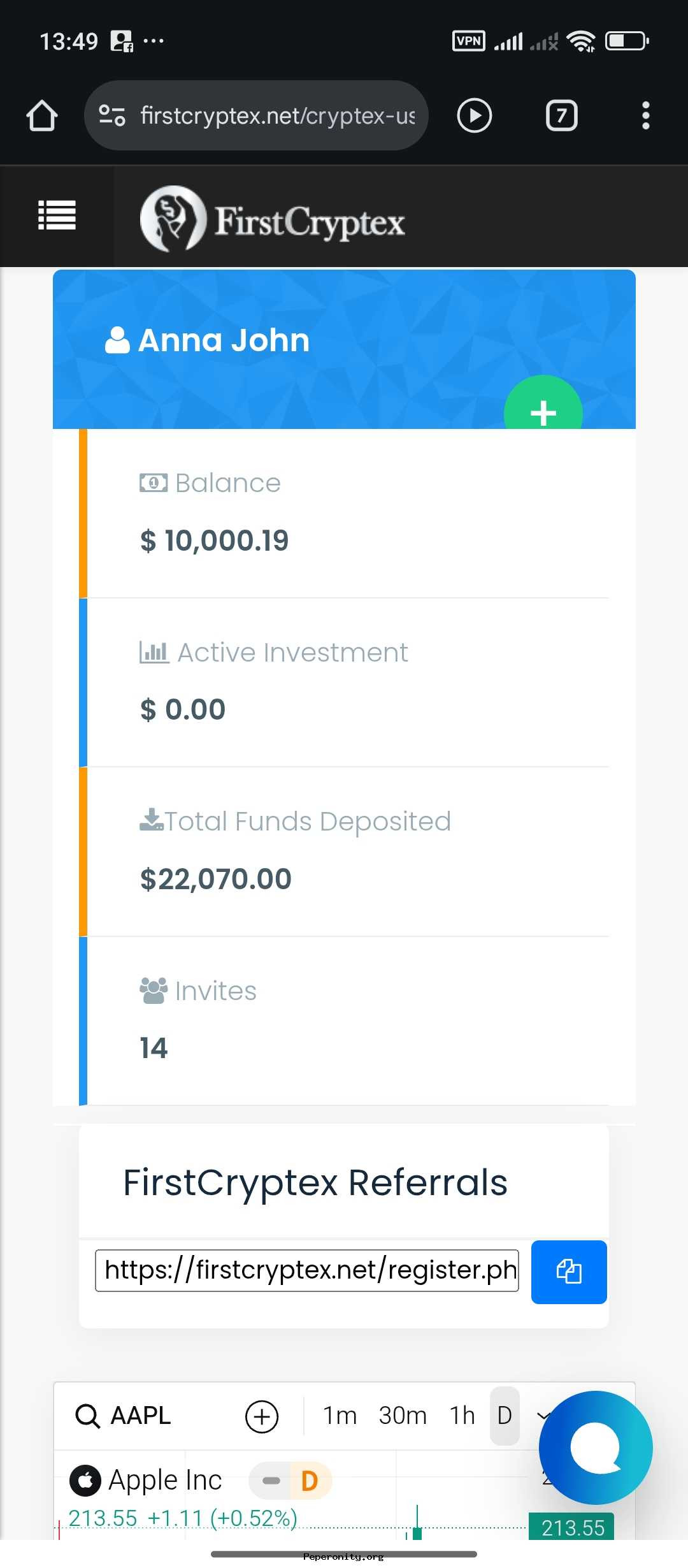Image resolution: width=688 pixels, height=1568 pixels.
Task: Tap the FirstCryptex logo
Action: 273,219
